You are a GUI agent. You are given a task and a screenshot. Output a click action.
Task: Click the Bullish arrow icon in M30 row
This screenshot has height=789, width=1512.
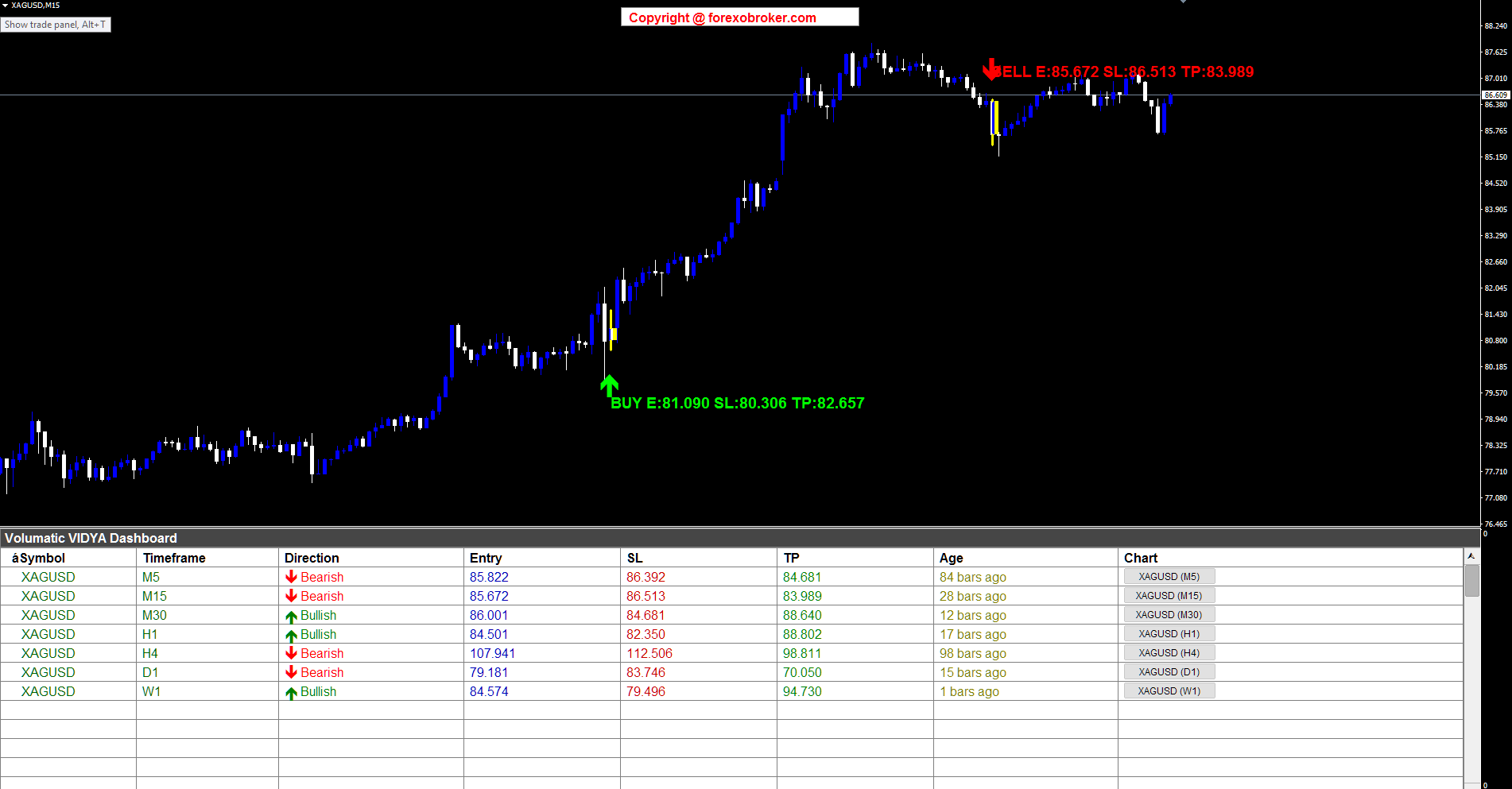(291, 616)
